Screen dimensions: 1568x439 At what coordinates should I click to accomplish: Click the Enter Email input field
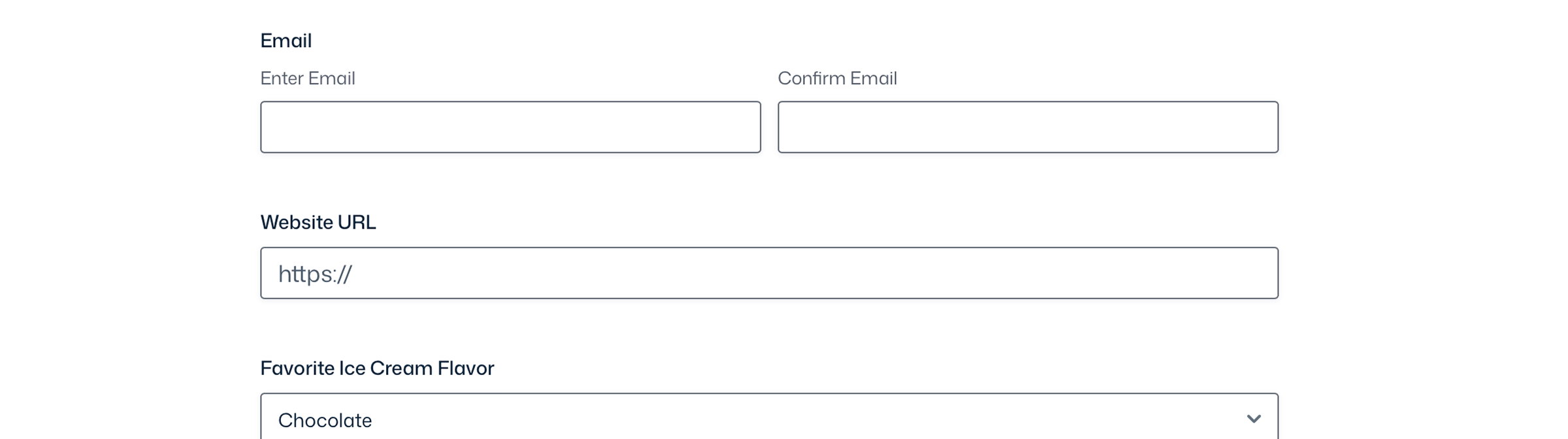[x=510, y=127]
